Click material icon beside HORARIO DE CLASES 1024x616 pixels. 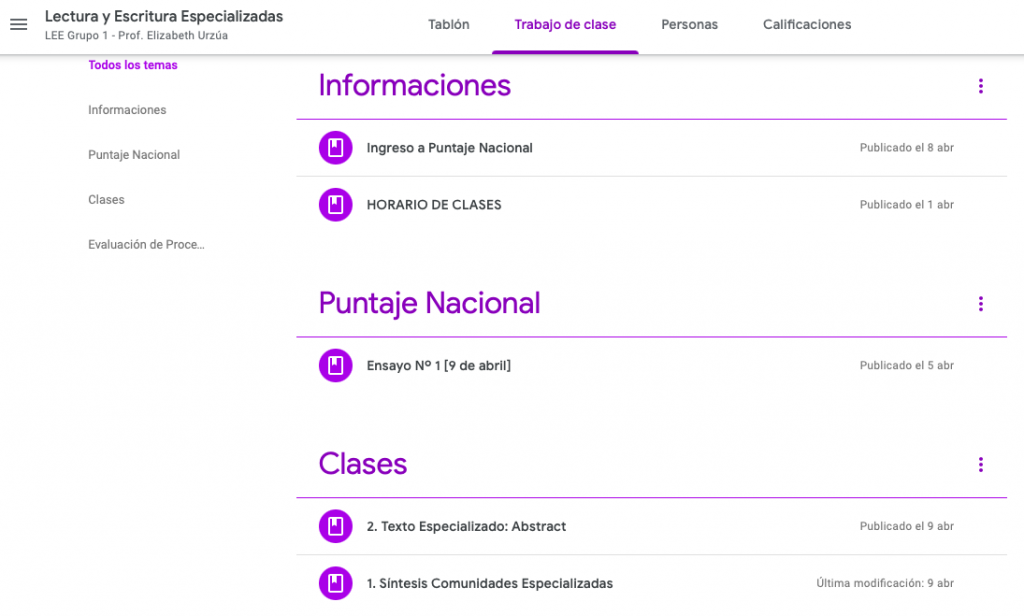[335, 205]
